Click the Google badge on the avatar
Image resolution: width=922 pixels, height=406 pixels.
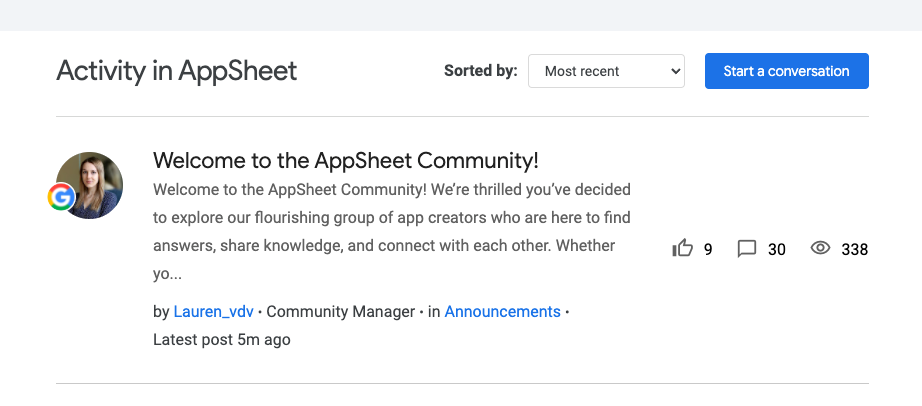pos(61,197)
